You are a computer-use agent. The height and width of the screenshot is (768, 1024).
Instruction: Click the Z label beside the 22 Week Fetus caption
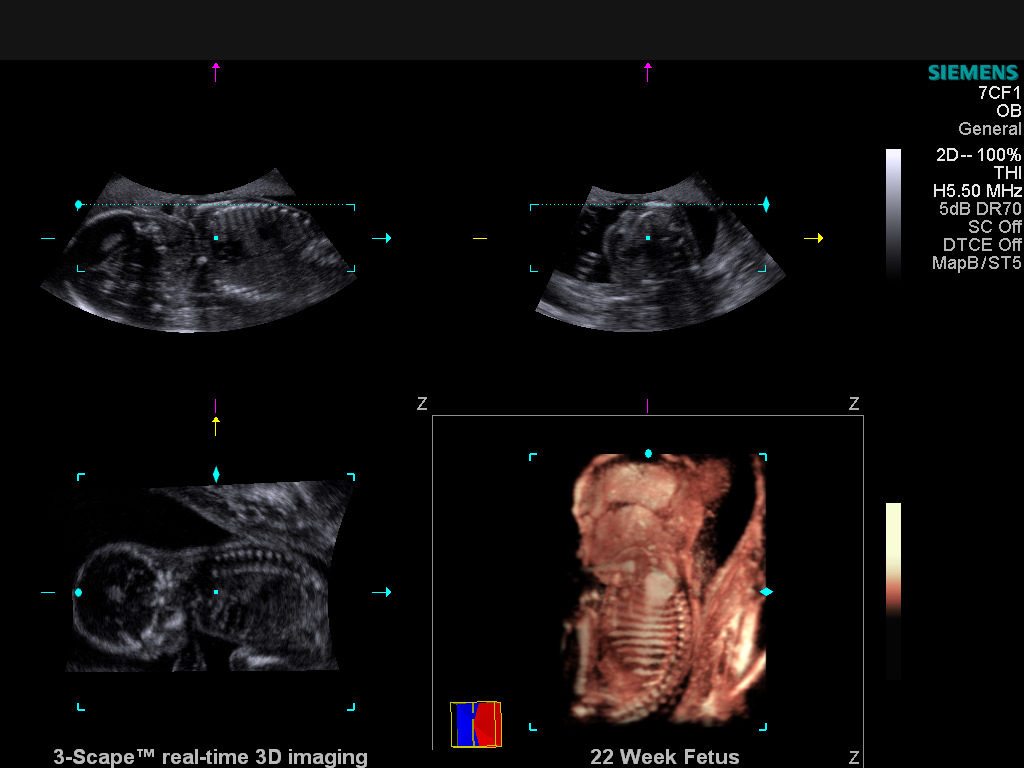tap(854, 758)
